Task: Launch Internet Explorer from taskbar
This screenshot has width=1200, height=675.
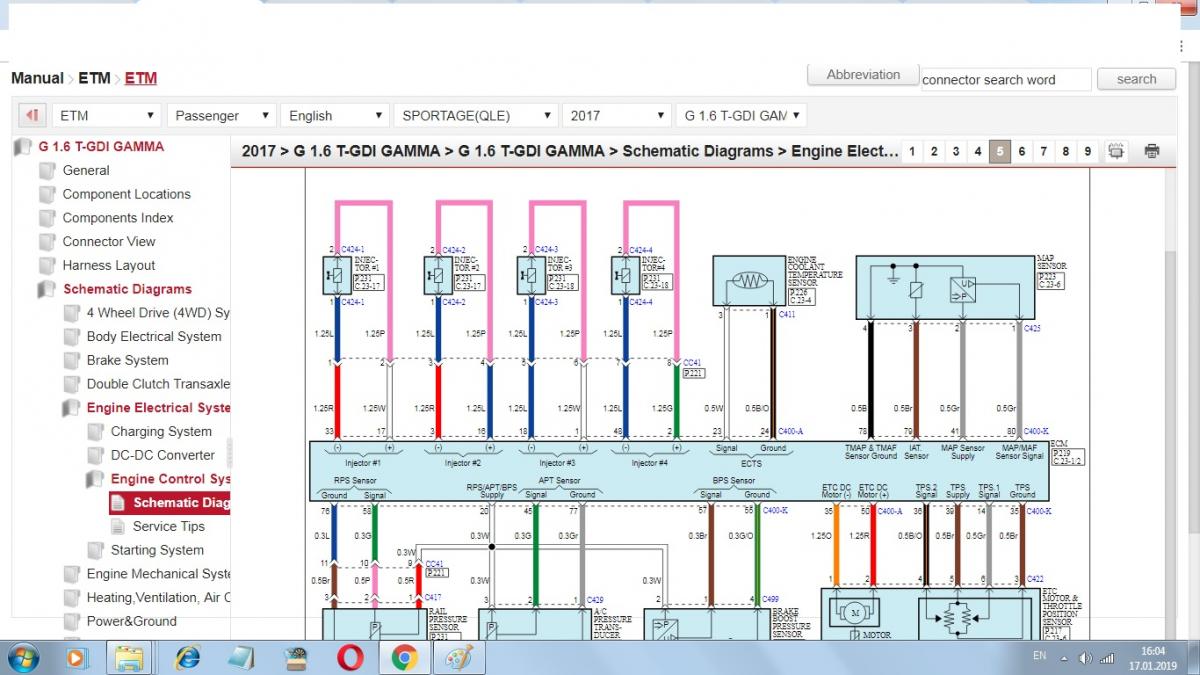Action: pos(186,657)
